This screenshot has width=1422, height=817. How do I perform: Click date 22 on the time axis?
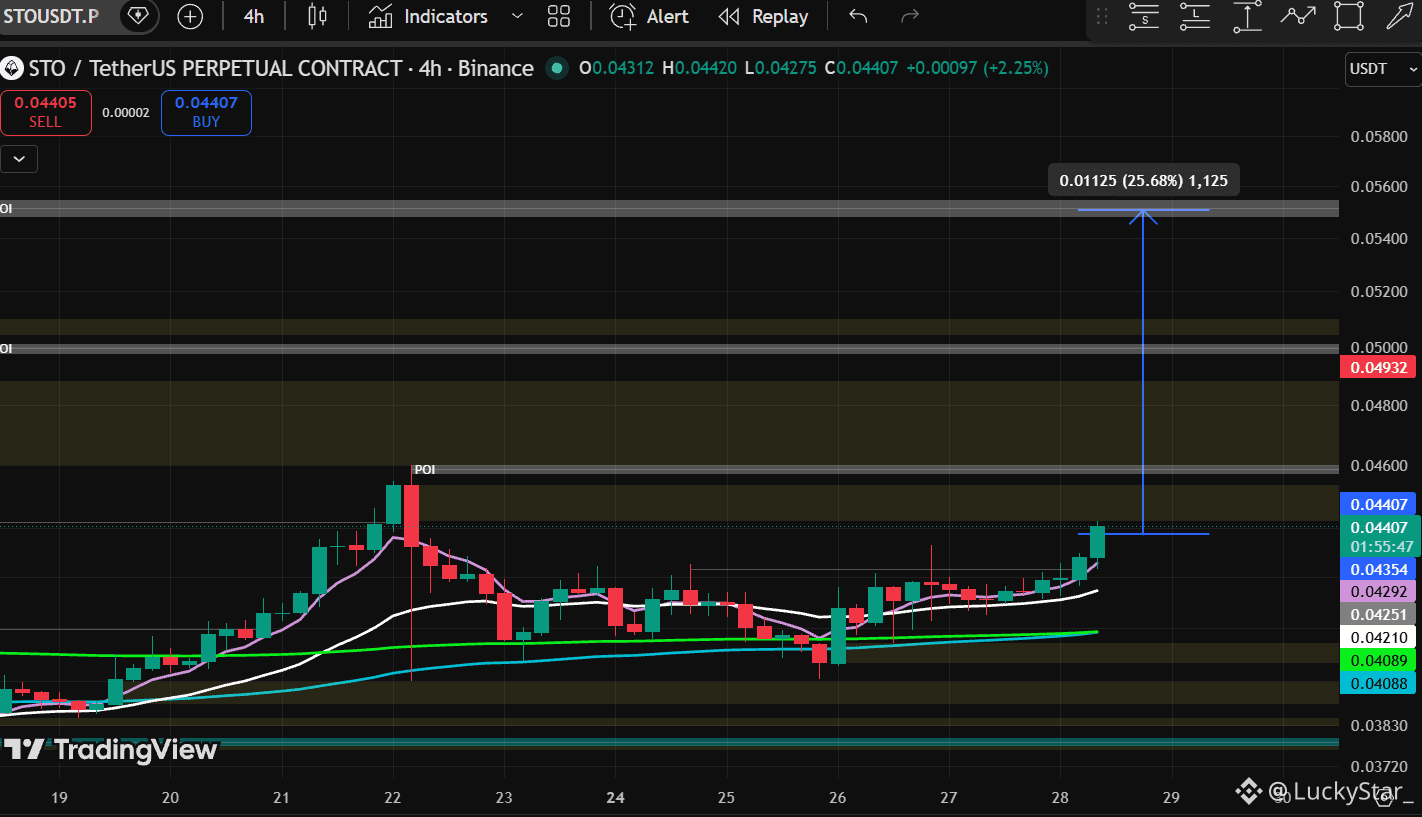[x=392, y=797]
